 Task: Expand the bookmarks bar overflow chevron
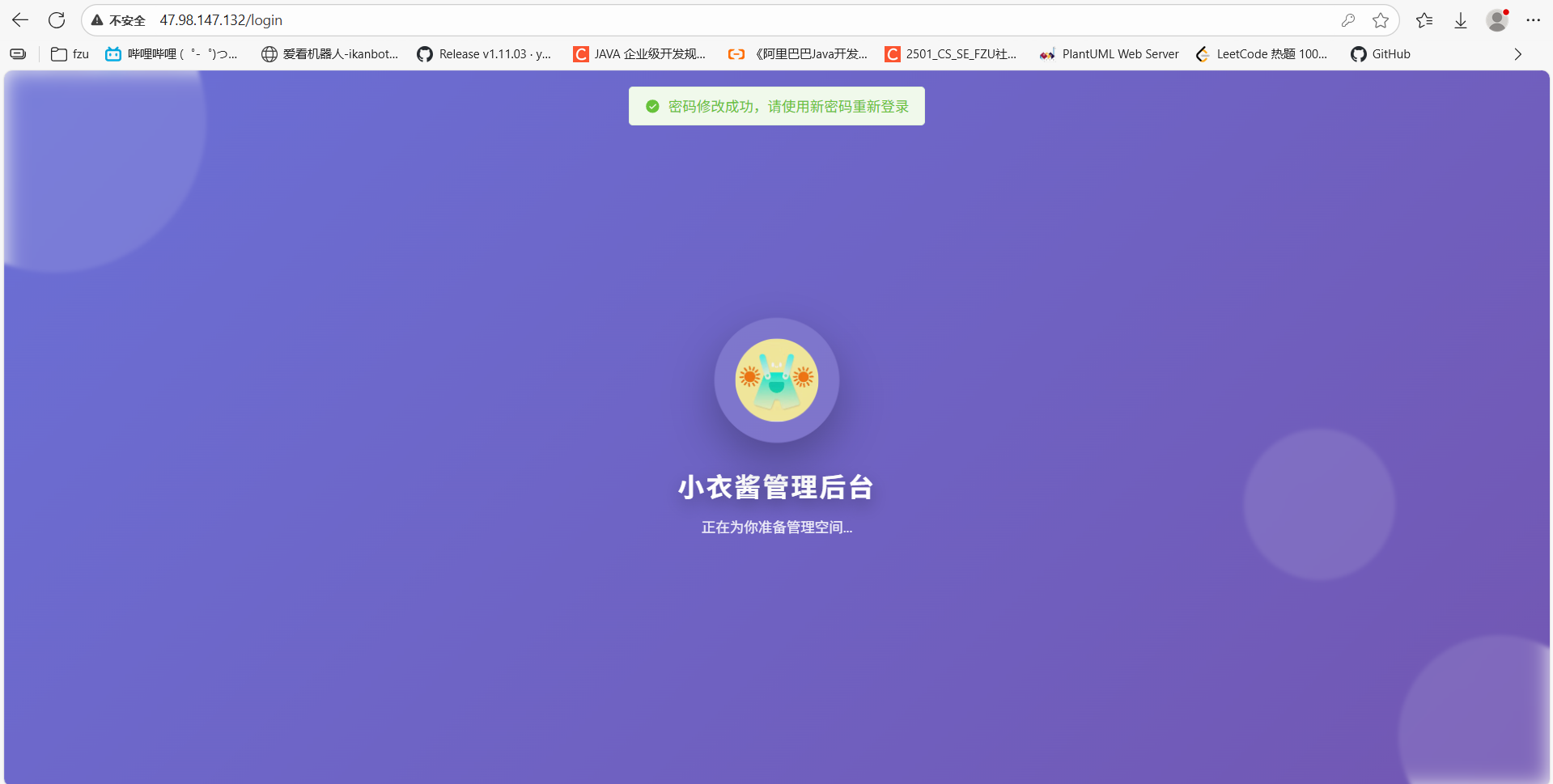[x=1518, y=54]
